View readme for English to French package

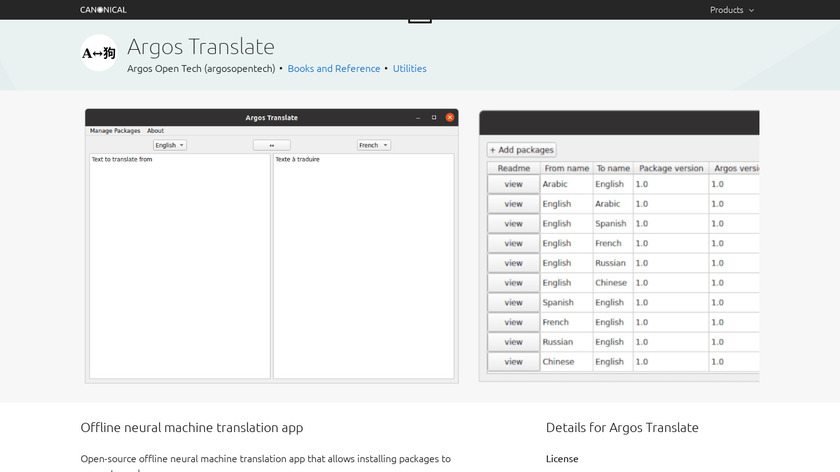tap(513, 243)
